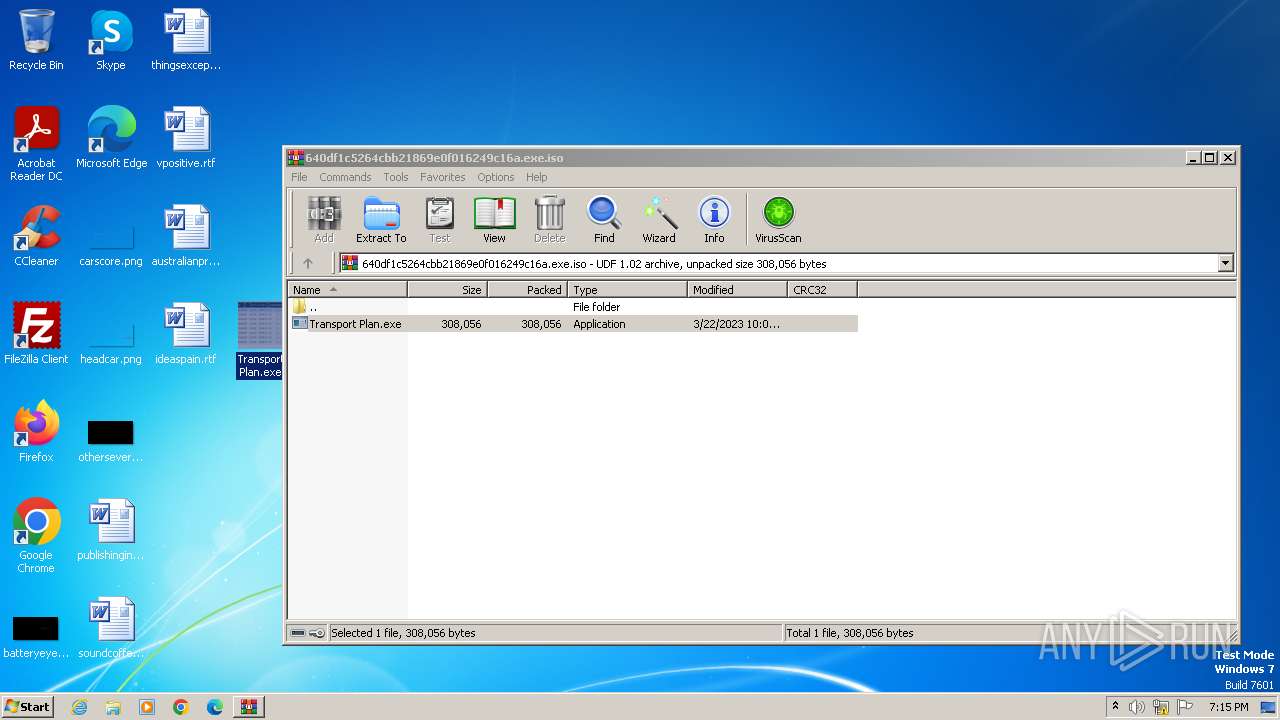
Task: Launch the Wizard toolbar icon
Action: point(659,219)
